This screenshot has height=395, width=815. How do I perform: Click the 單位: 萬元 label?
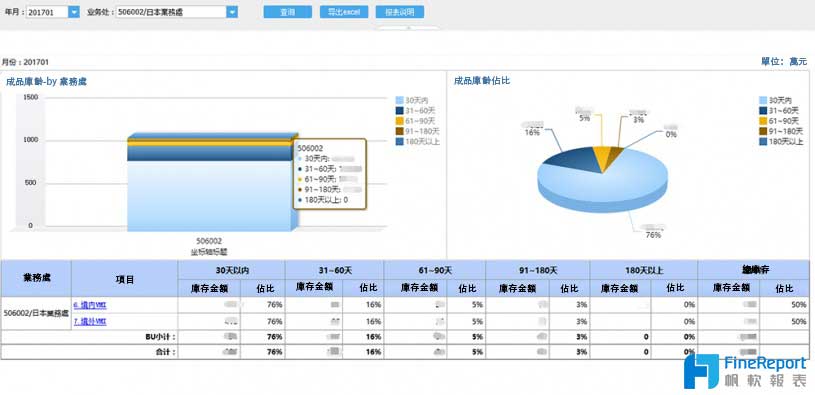tap(784, 61)
